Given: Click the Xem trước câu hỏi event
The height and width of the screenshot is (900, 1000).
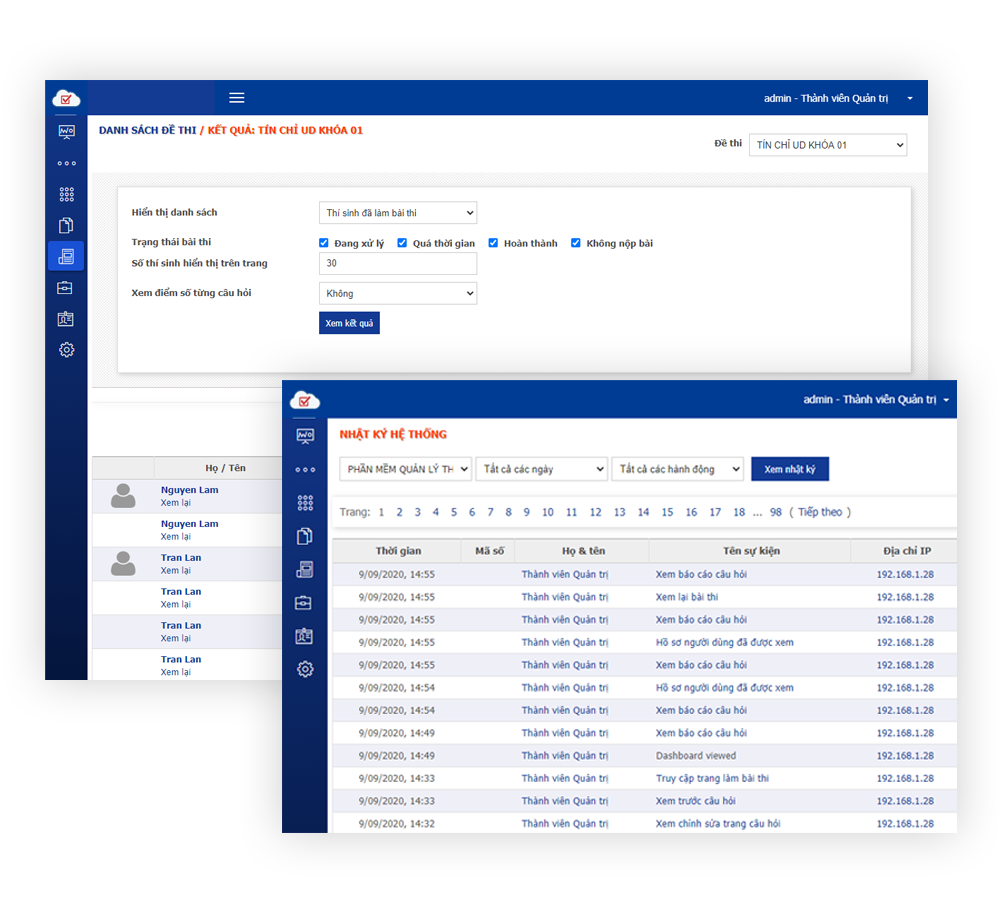Looking at the screenshot, I should pos(695,800).
